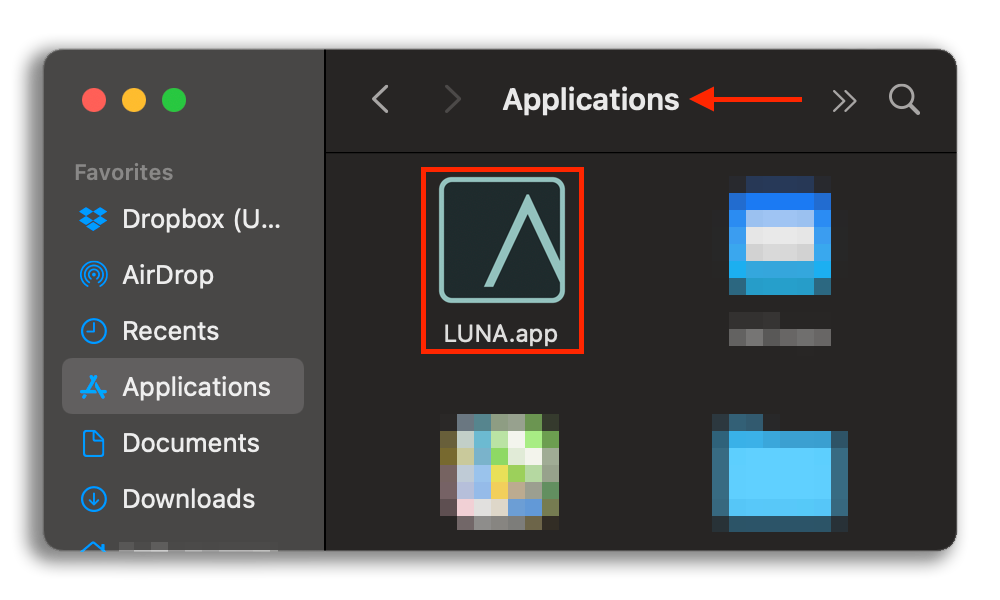Click the Applications sidebar glyph icon
This screenshot has width=1000, height=600.
pos(93,386)
